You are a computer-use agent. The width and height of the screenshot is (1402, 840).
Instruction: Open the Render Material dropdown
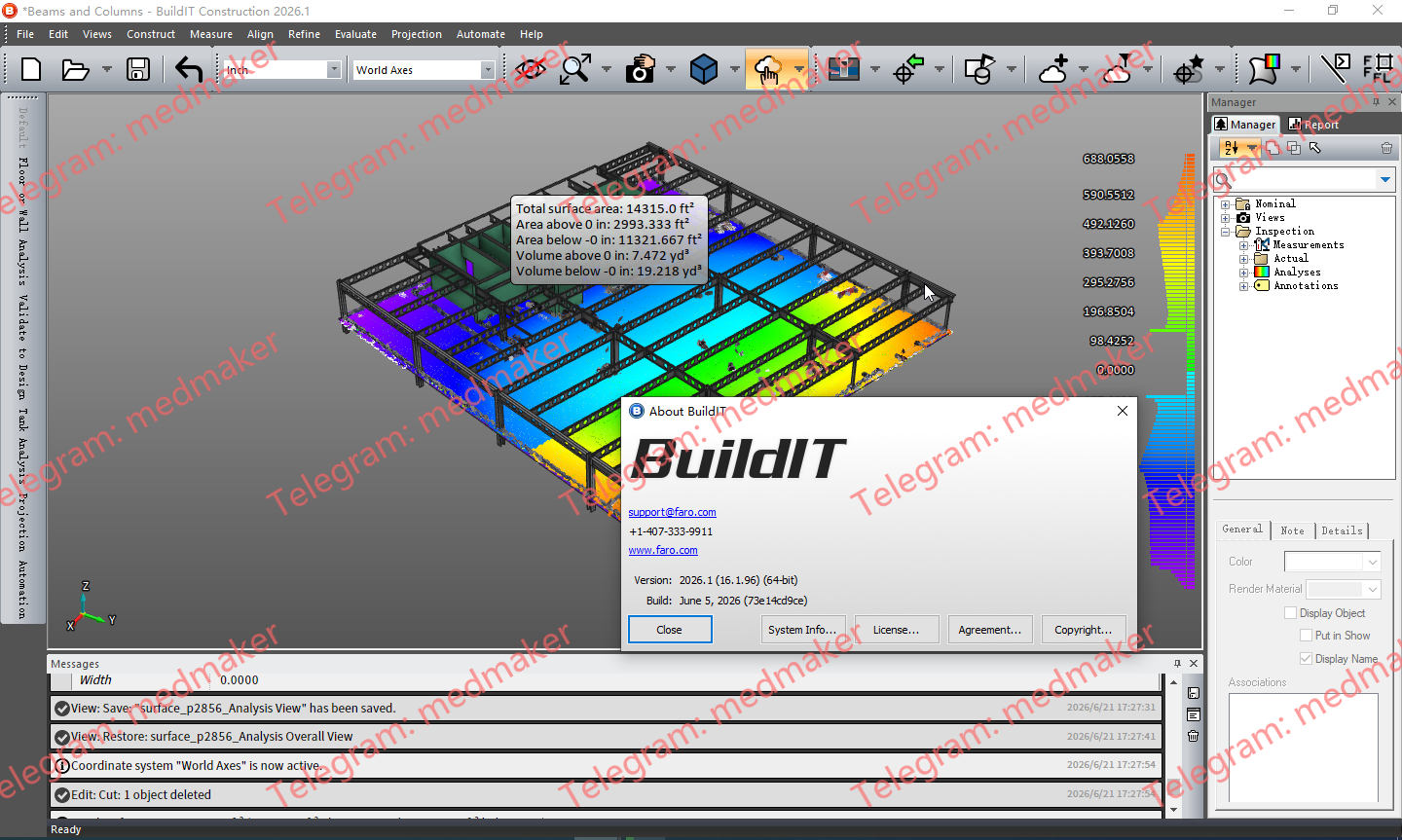pyautogui.click(x=1372, y=589)
